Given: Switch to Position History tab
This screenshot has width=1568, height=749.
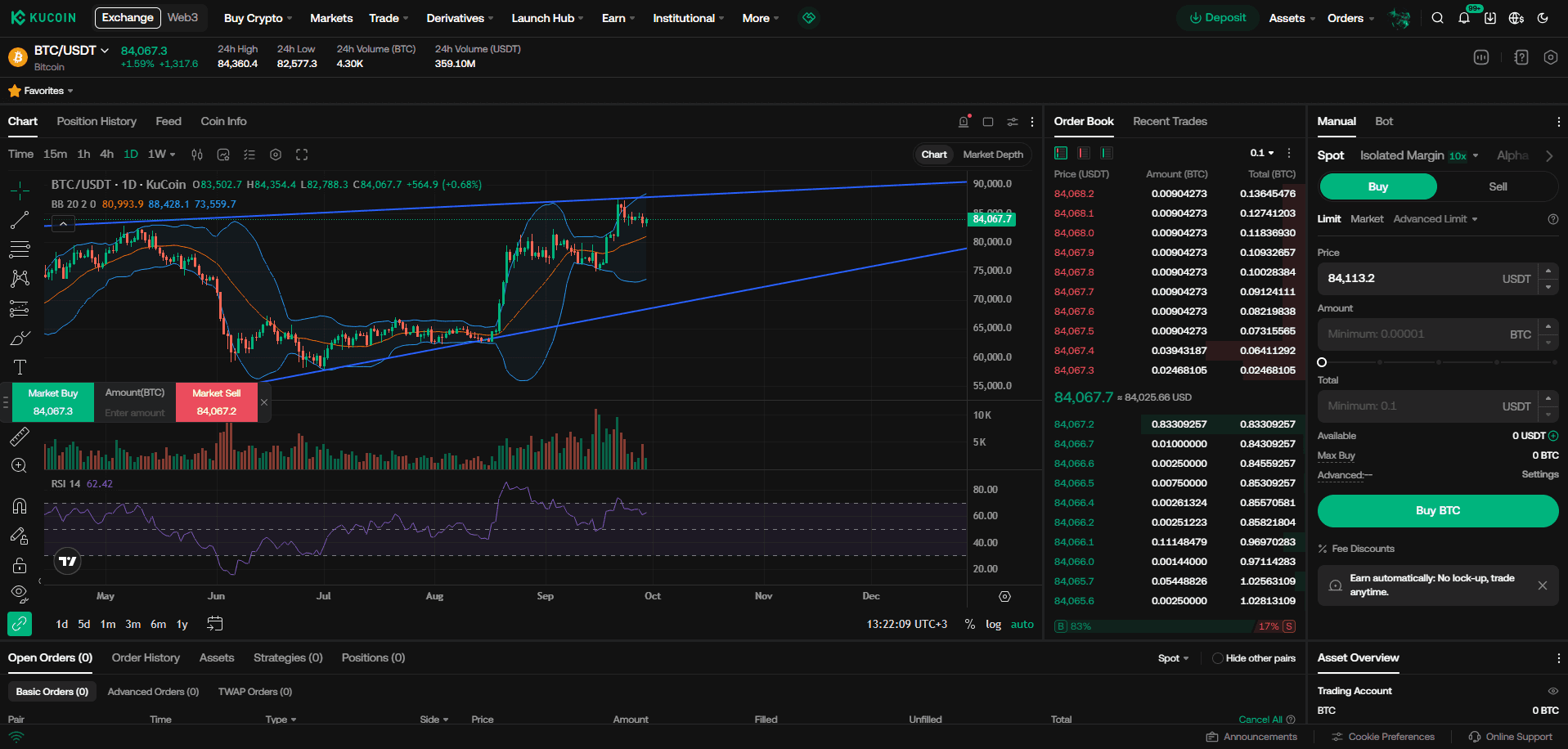Looking at the screenshot, I should click(97, 121).
